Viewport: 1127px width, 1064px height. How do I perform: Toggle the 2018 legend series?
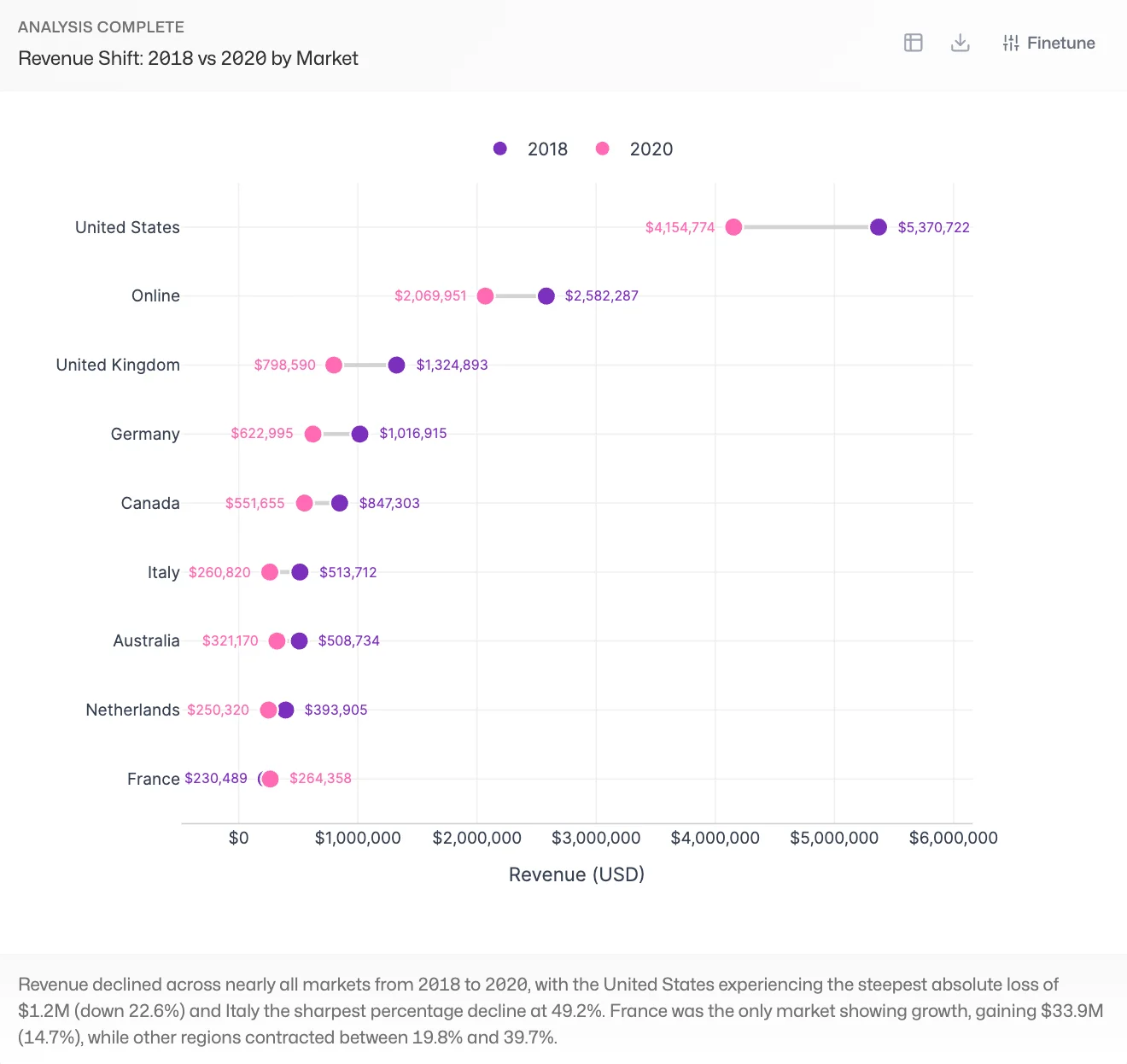[547, 149]
